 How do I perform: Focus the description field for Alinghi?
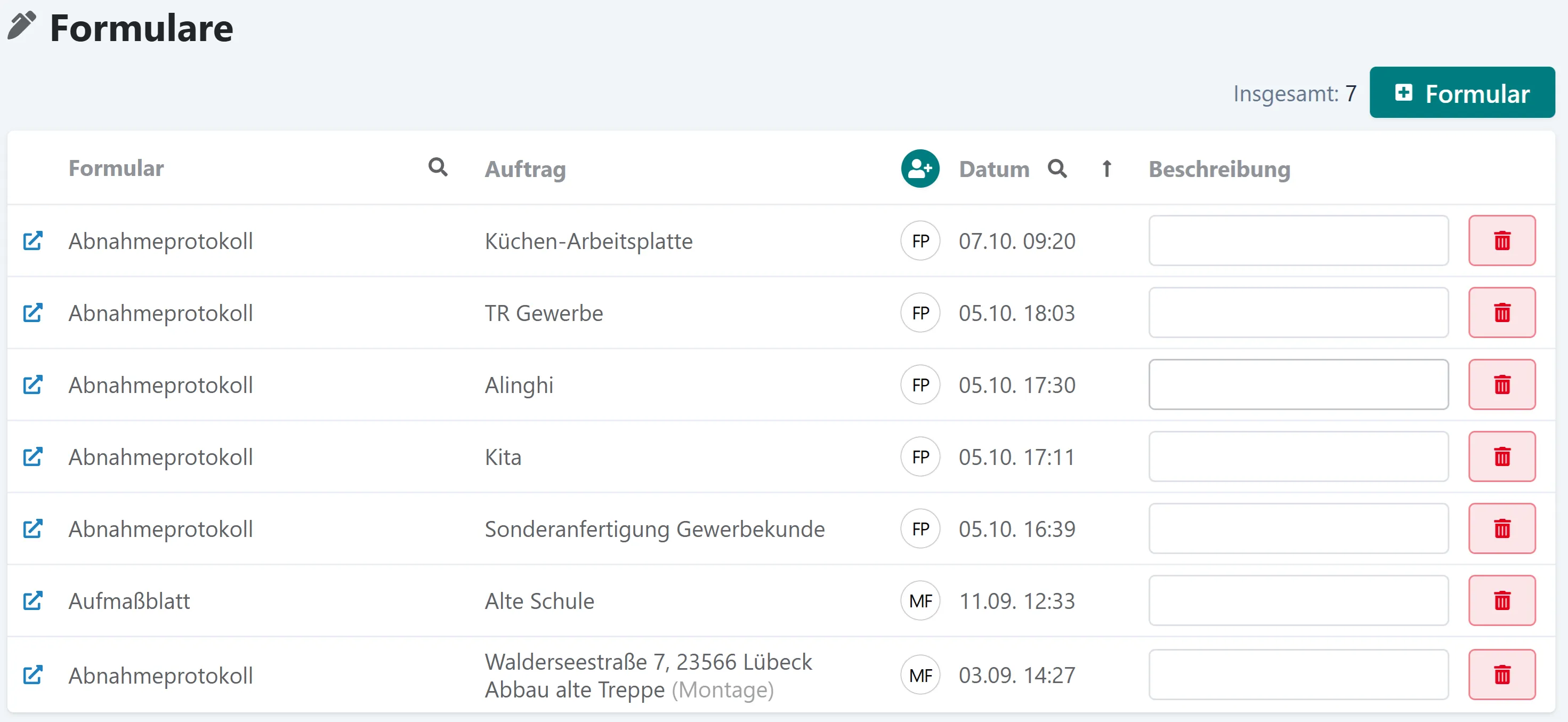1298,385
